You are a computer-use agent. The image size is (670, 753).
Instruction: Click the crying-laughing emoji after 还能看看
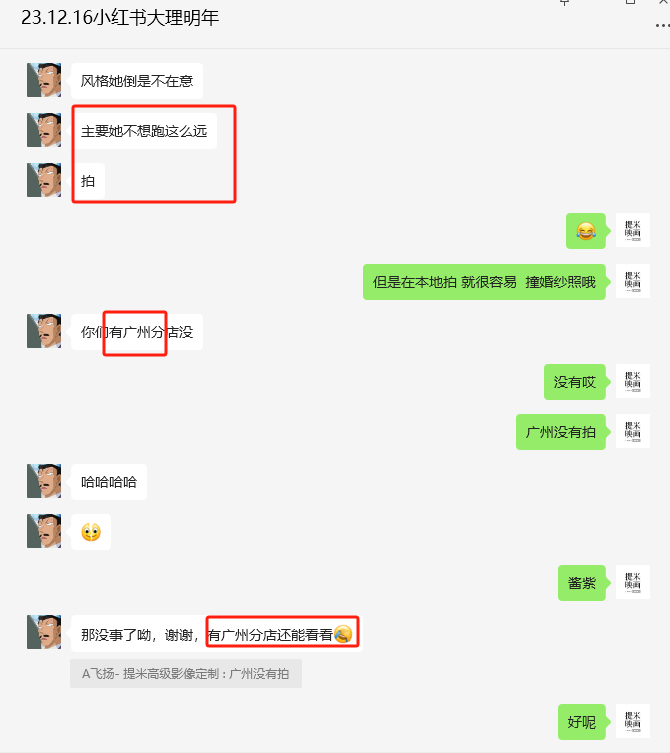(x=343, y=634)
